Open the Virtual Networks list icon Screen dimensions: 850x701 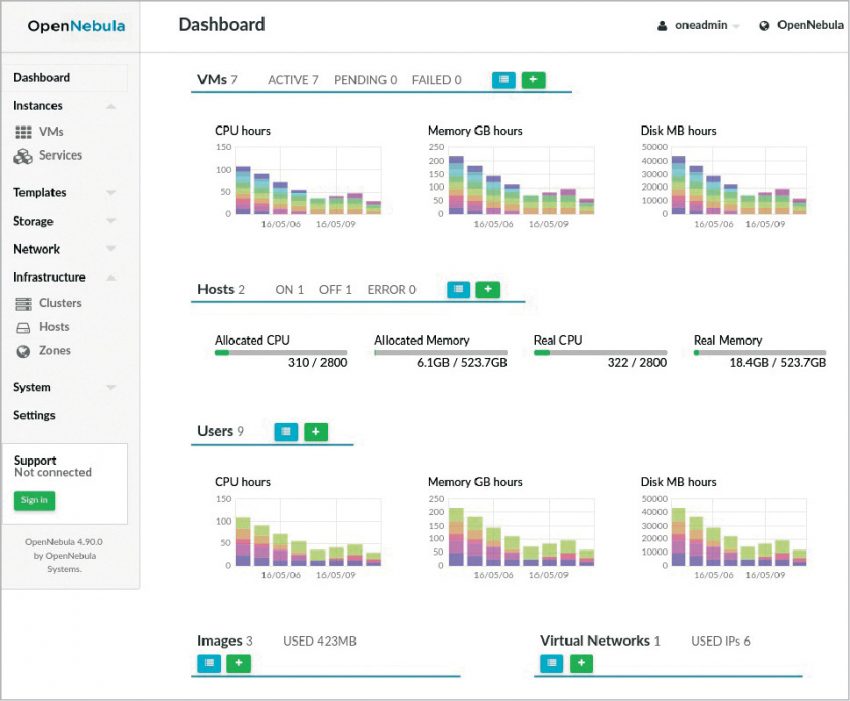(551, 663)
